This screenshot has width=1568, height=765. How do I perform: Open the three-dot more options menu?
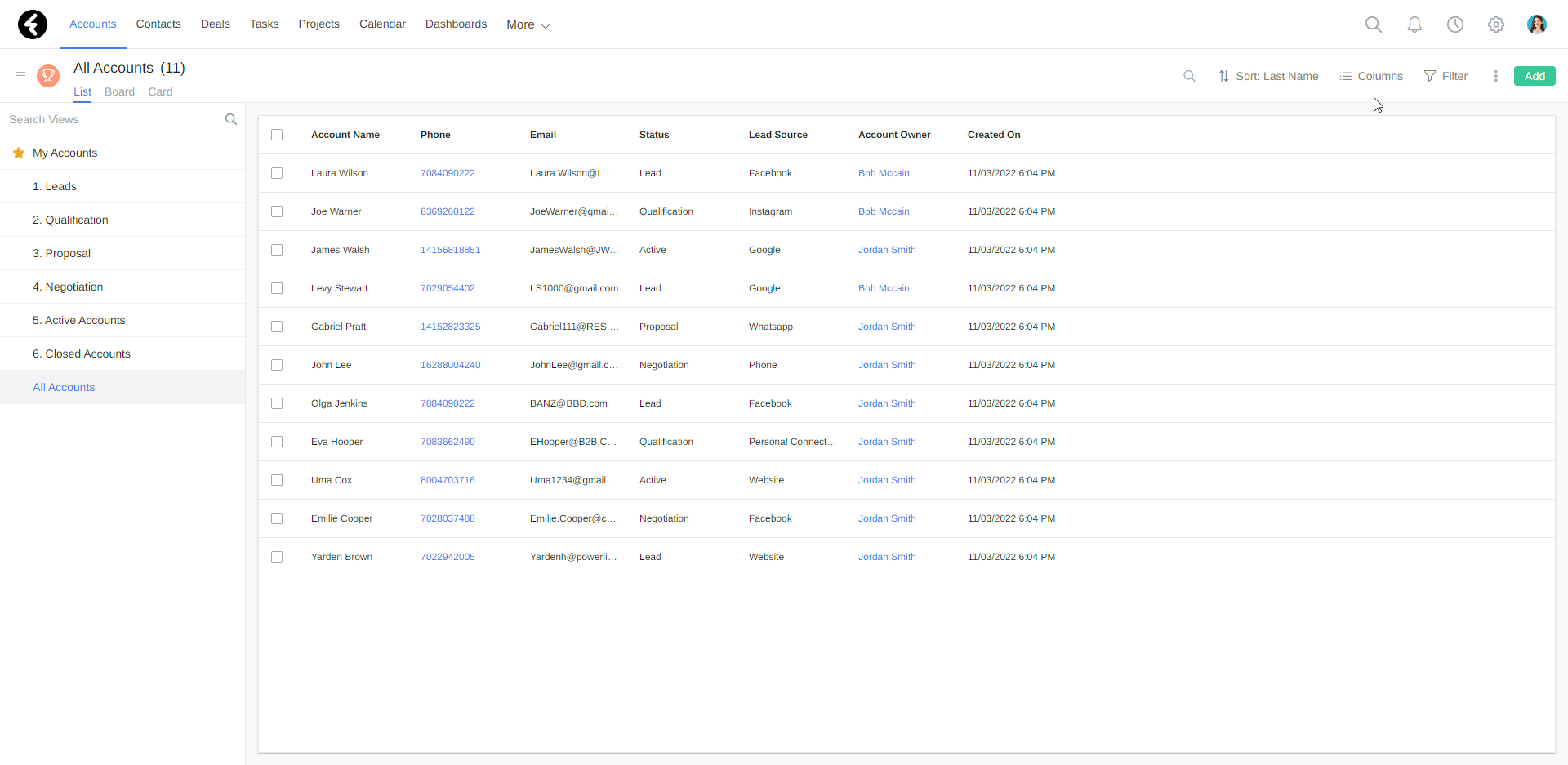click(x=1495, y=76)
